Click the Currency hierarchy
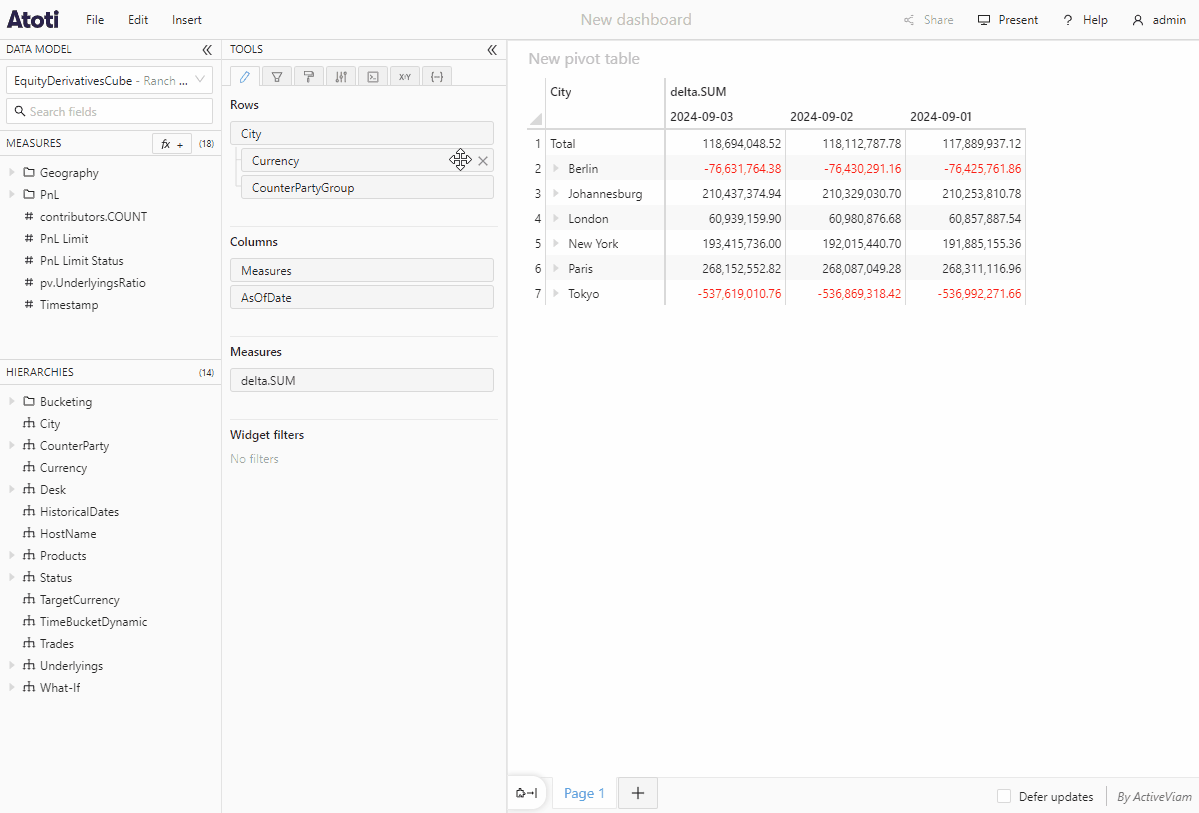Viewport: 1199px width, 813px height. point(63,467)
